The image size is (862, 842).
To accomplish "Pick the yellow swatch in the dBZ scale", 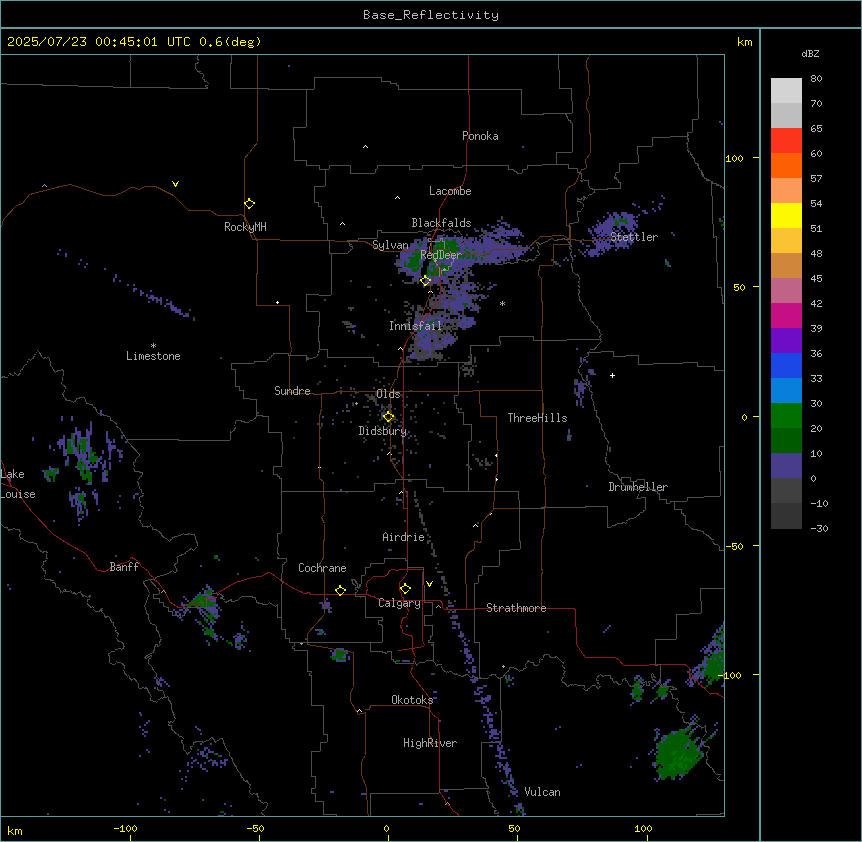I will pos(786,215).
